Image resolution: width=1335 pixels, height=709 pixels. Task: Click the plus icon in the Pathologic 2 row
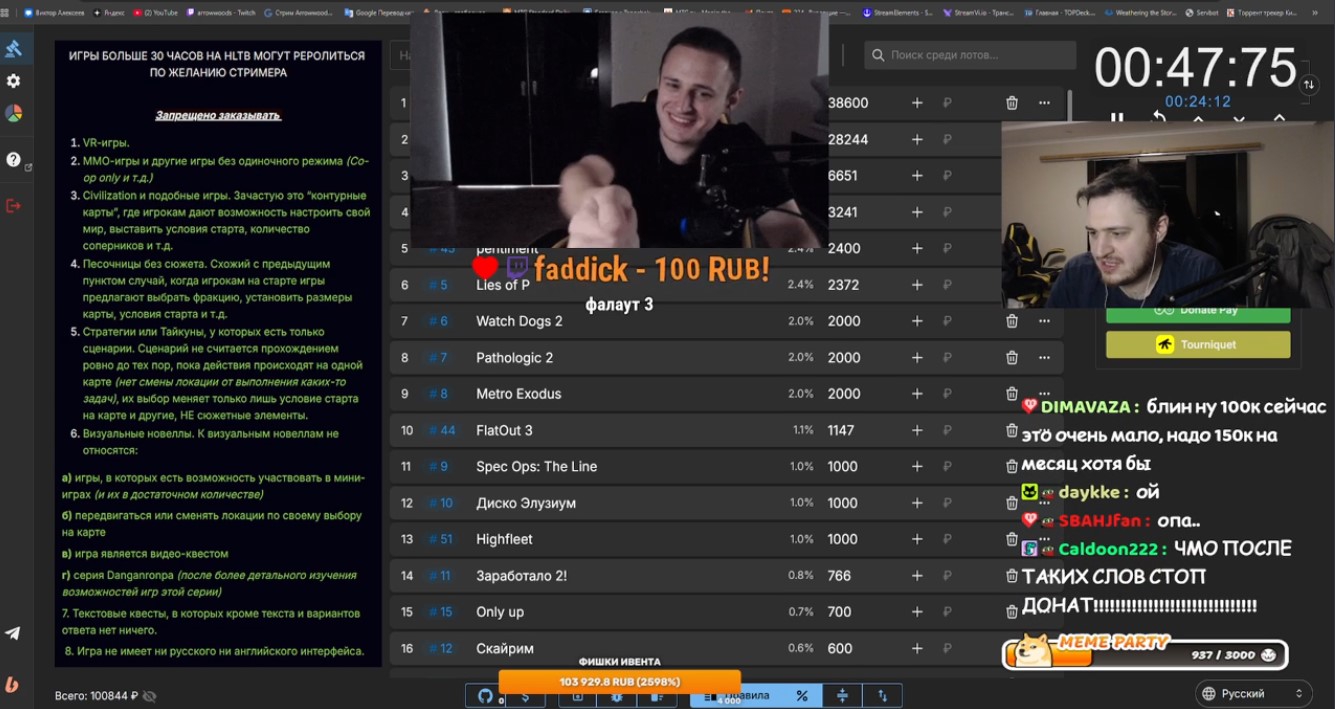[x=917, y=357]
